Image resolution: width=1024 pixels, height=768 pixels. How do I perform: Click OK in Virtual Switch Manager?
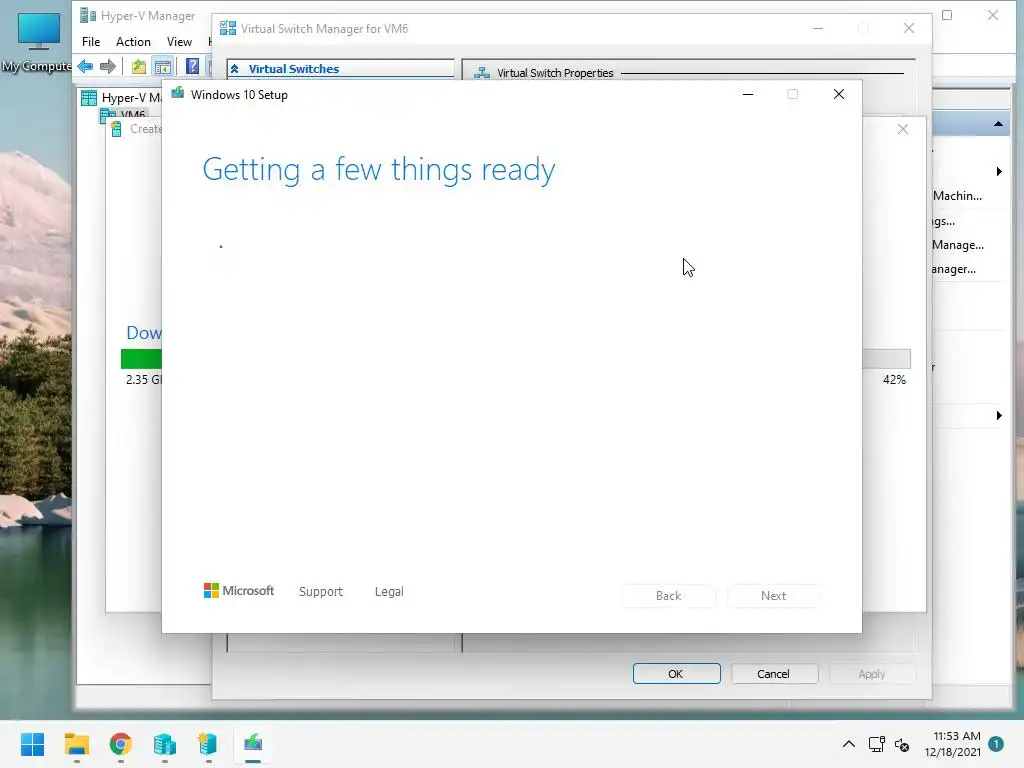pos(676,673)
